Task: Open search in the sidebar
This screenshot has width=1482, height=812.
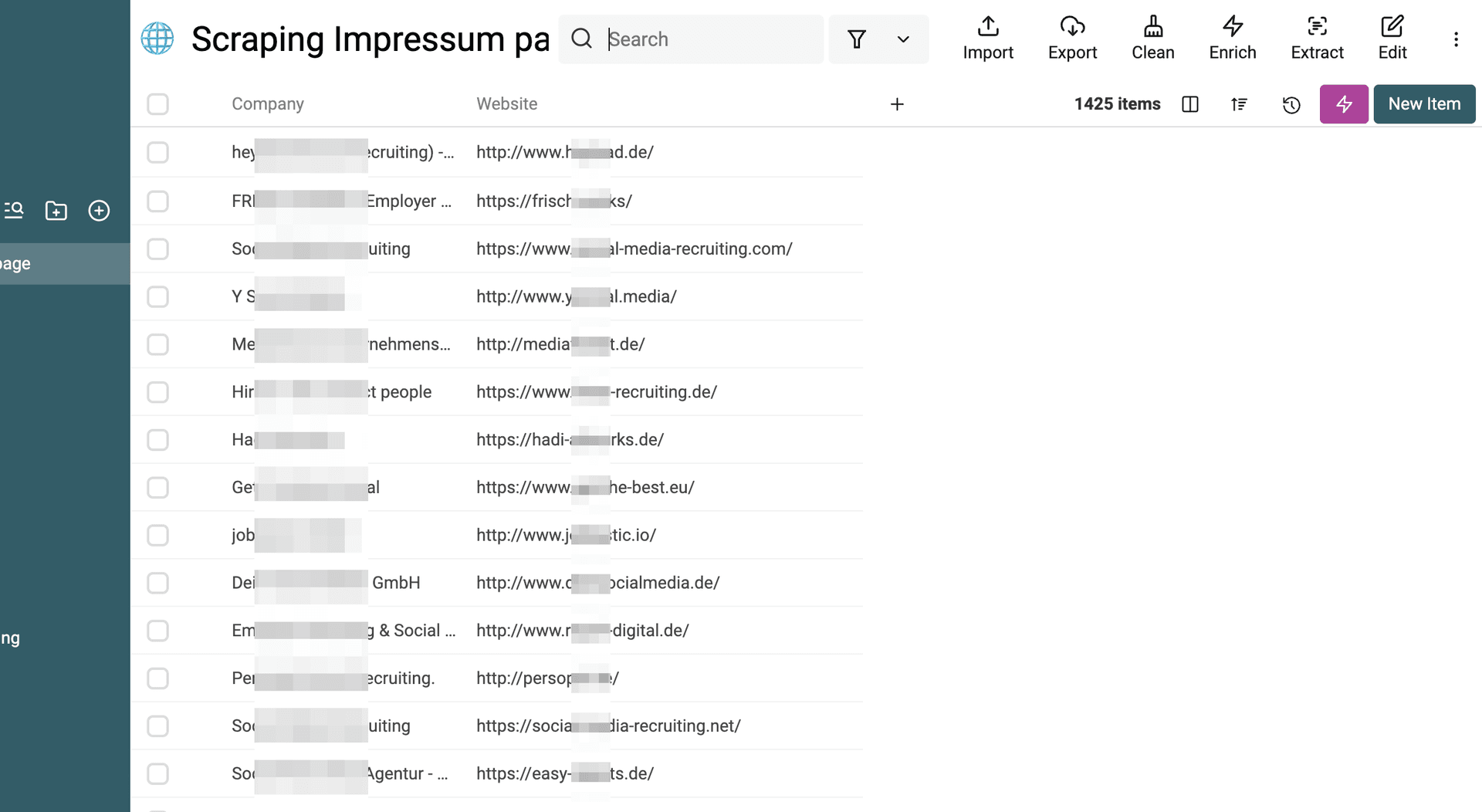Action: click(14, 210)
